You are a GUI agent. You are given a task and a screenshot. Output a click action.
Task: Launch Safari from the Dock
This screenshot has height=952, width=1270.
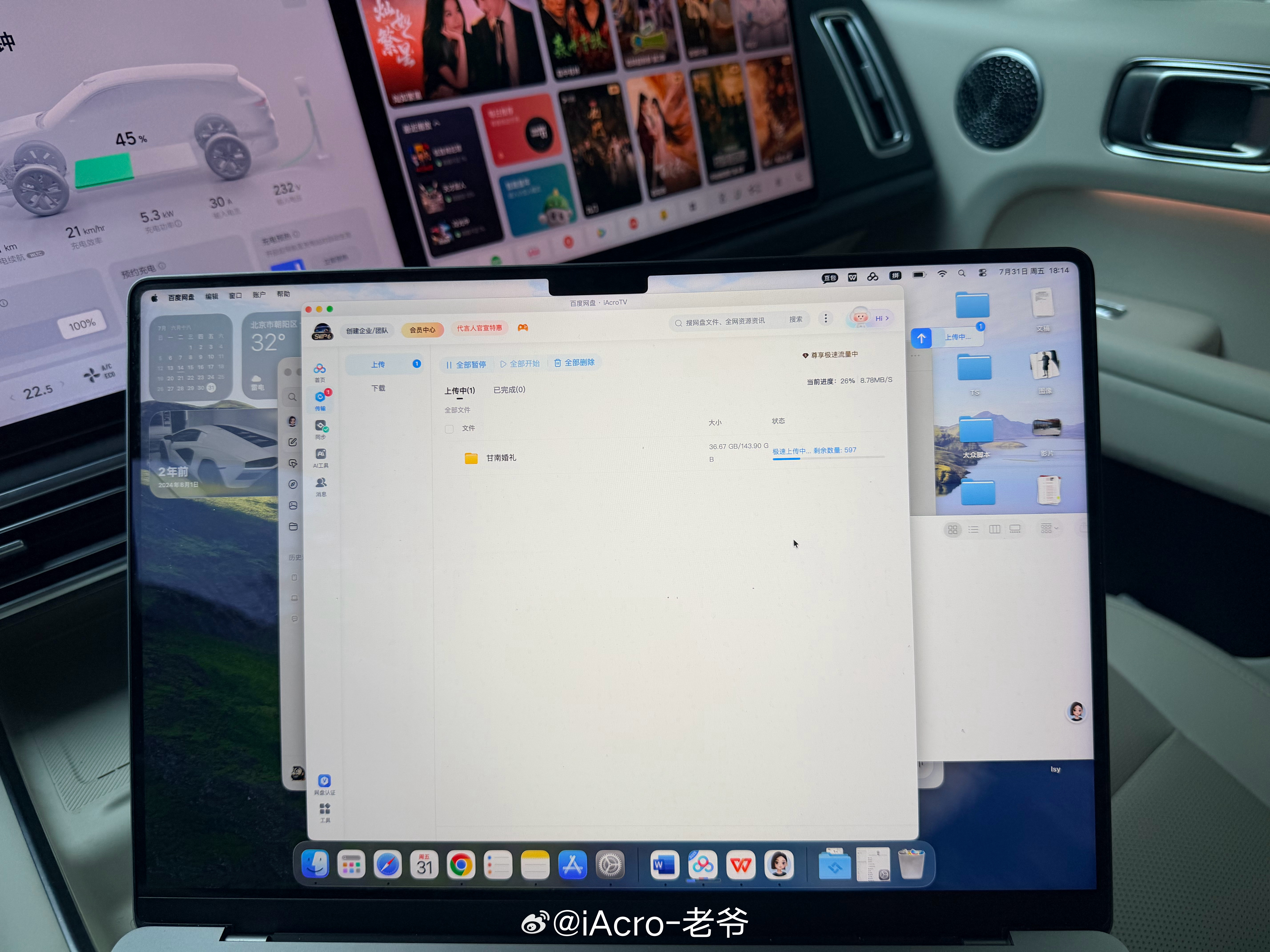[x=388, y=865]
